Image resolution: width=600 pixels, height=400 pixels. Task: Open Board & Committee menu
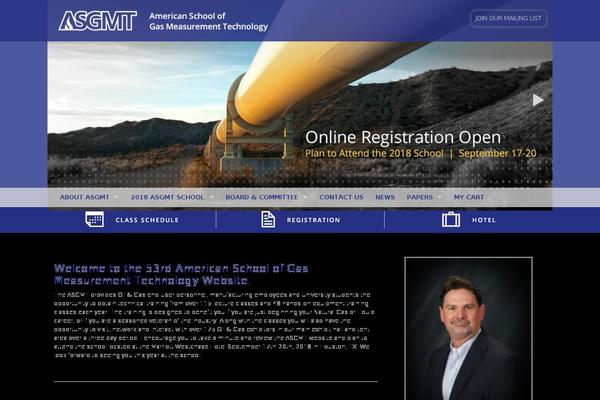[x=261, y=197]
